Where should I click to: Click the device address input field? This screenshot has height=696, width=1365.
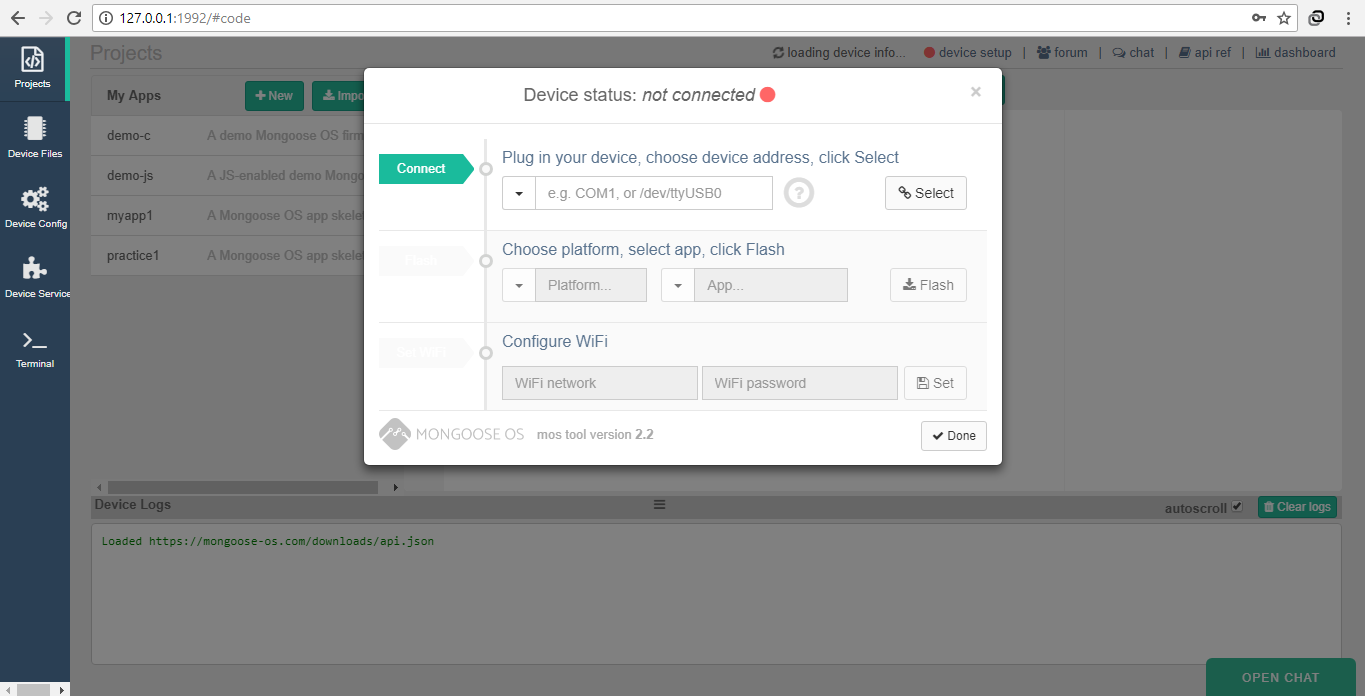click(653, 192)
